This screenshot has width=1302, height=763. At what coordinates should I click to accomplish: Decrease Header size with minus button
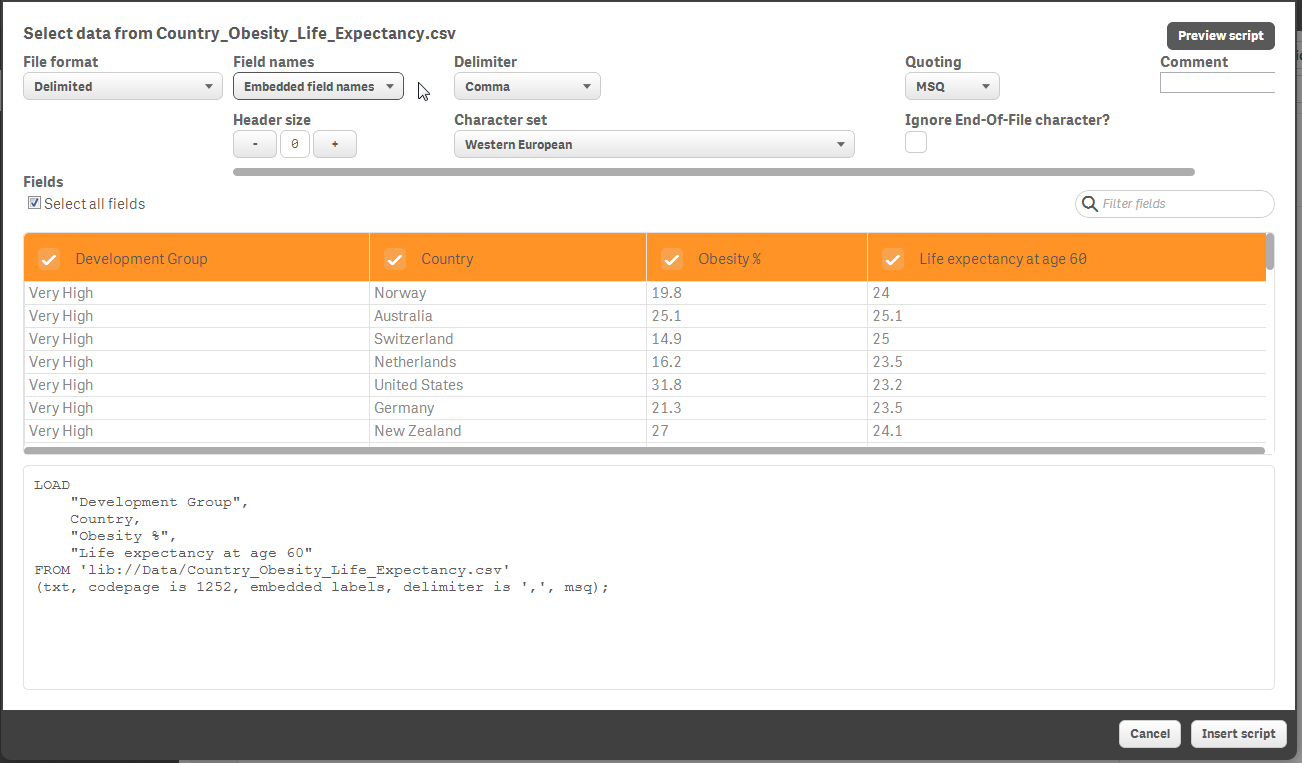(x=254, y=144)
